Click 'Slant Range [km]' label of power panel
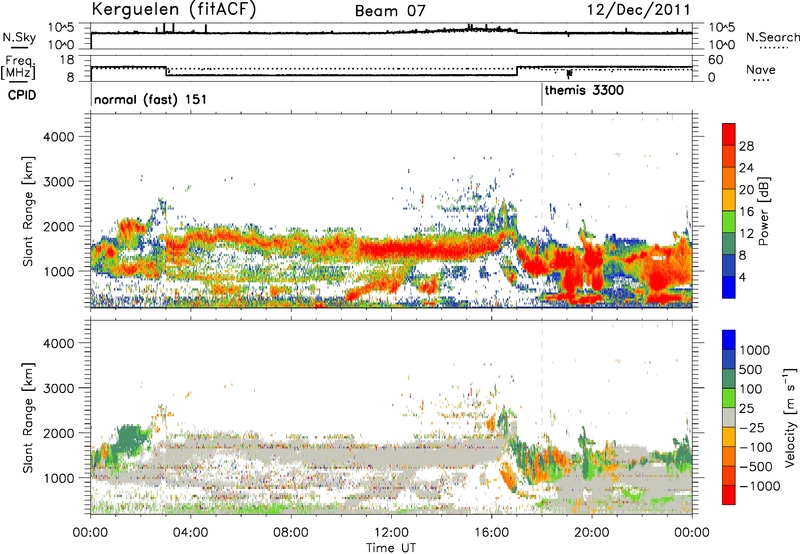The height and width of the screenshot is (554, 800). pos(28,211)
